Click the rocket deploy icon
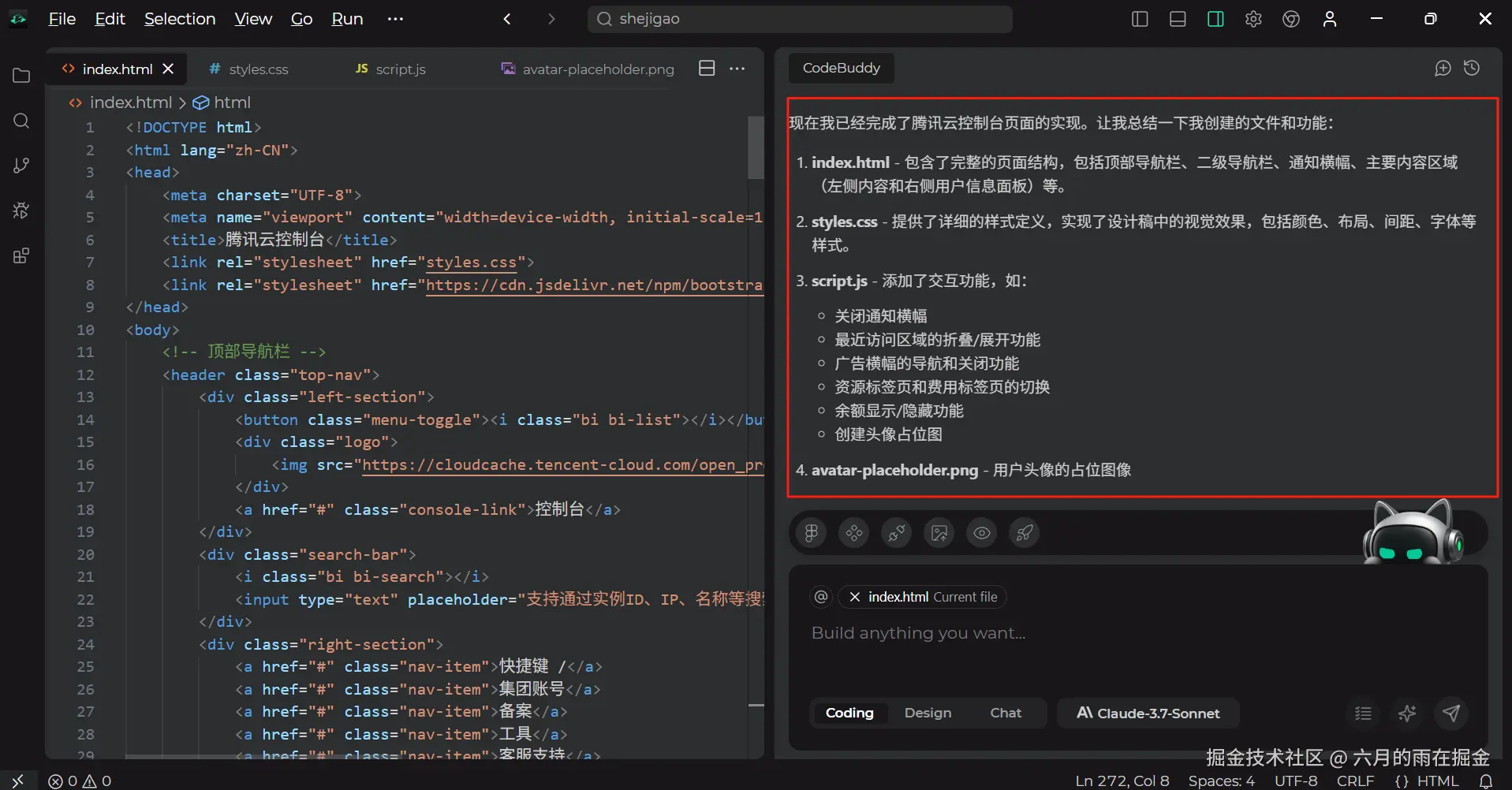This screenshot has height=790, width=1512. click(x=1025, y=534)
